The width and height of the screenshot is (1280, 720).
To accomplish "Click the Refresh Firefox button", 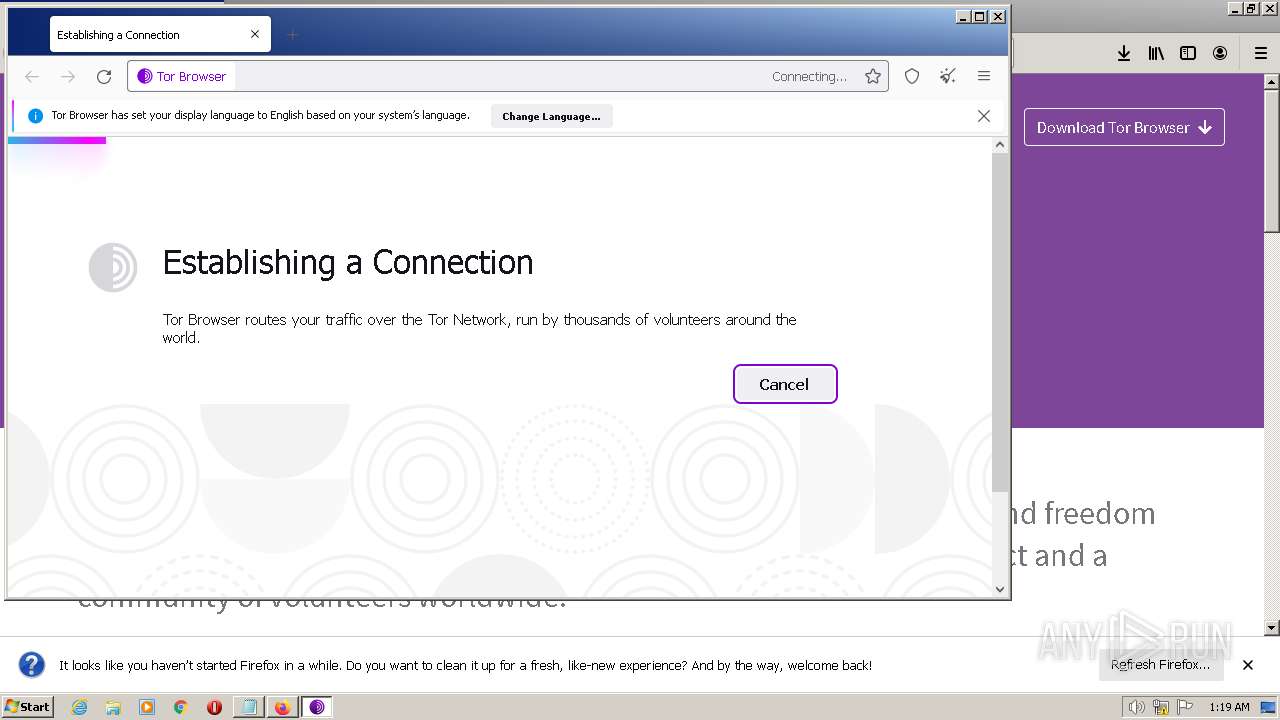I will 1160,665.
